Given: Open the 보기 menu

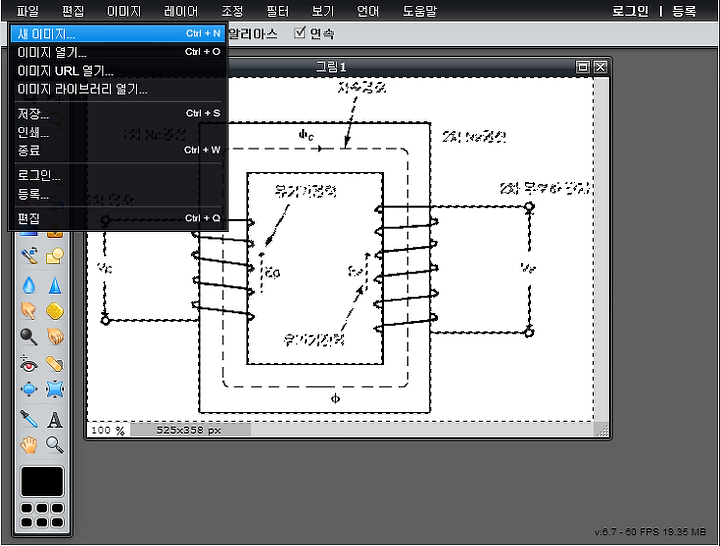Looking at the screenshot, I should pos(323,11).
